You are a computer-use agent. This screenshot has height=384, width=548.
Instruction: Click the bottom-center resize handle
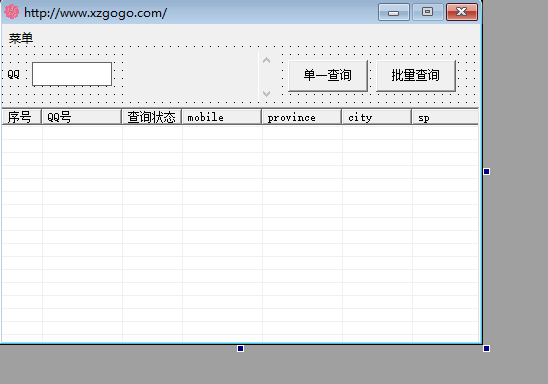click(x=240, y=348)
